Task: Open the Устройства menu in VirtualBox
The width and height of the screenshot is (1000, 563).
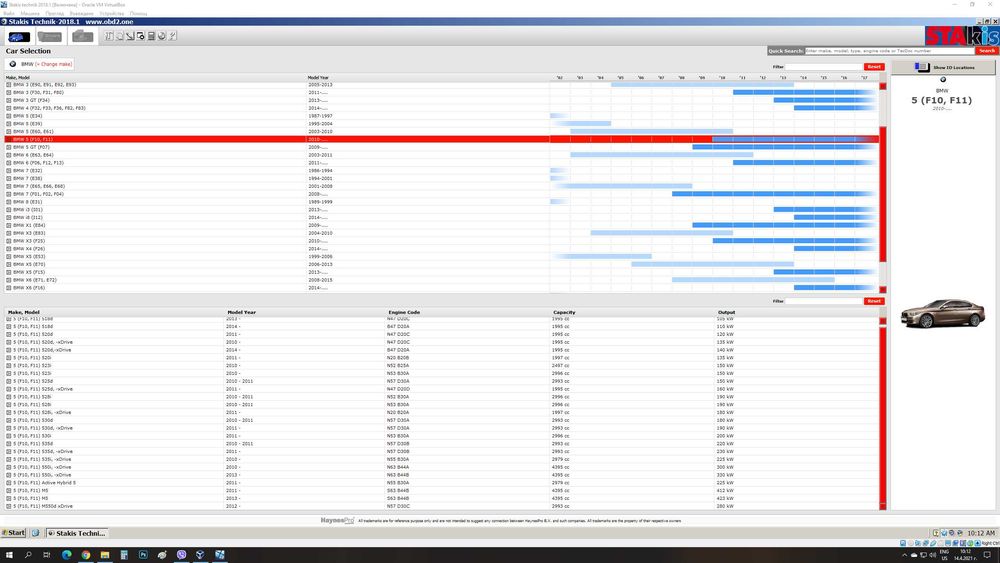Action: [112, 13]
